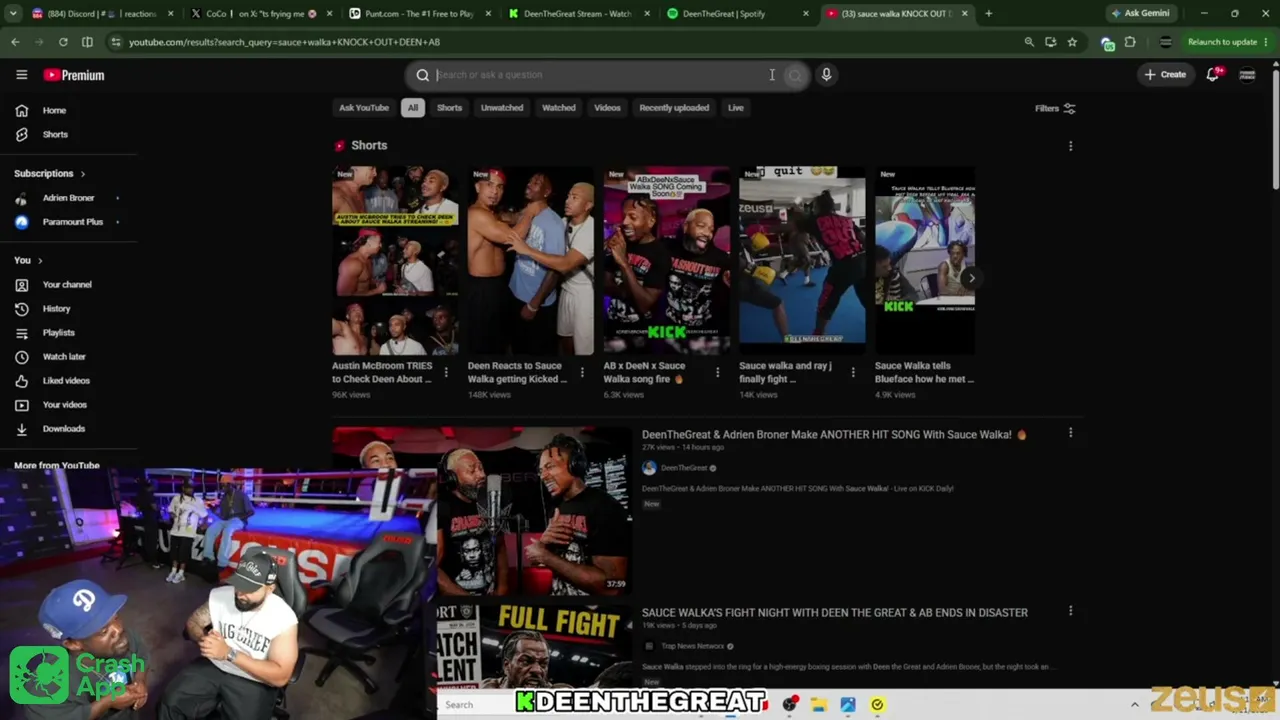Click the zoom magnifier in address bar
The height and width of the screenshot is (720, 1280).
click(x=1029, y=42)
